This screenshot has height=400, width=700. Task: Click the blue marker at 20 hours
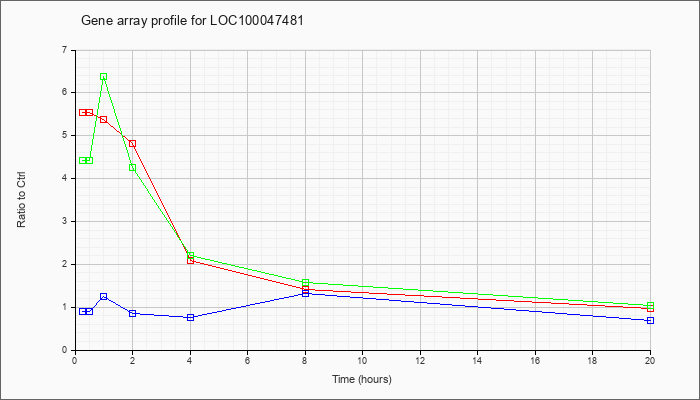point(650,321)
